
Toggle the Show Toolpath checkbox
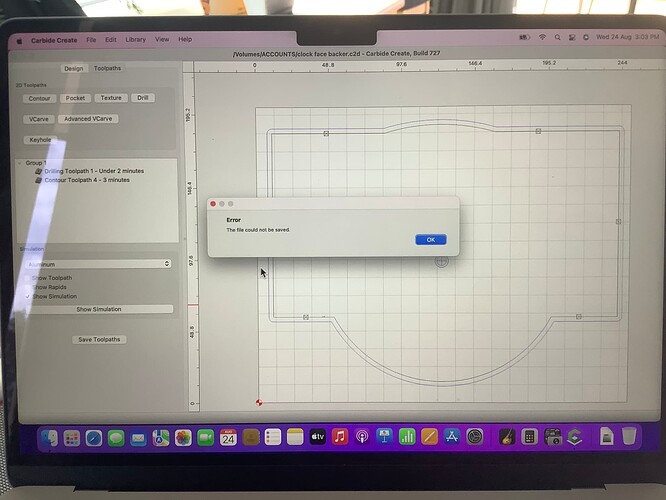(x=28, y=278)
